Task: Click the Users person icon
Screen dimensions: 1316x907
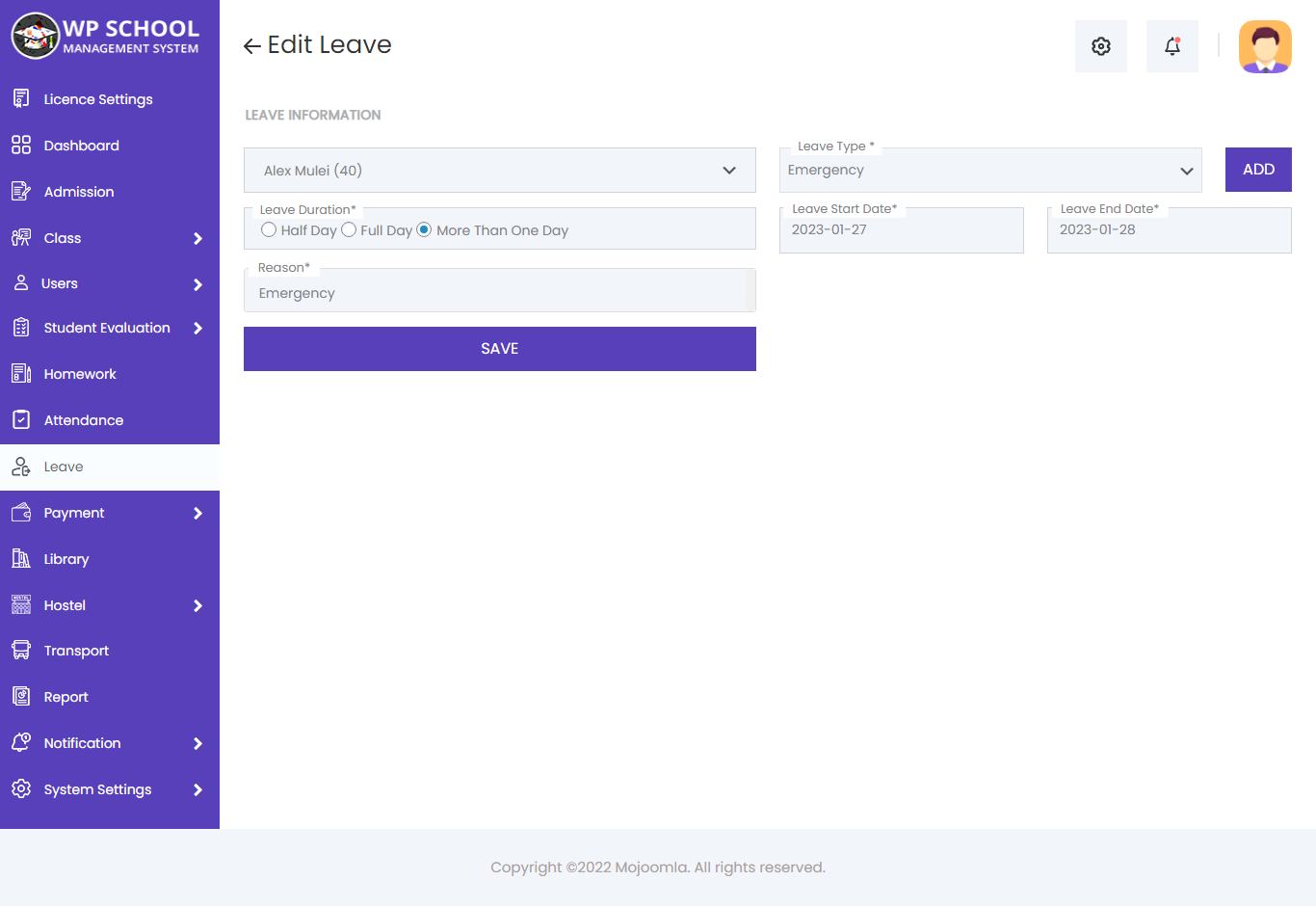Action: (x=21, y=282)
